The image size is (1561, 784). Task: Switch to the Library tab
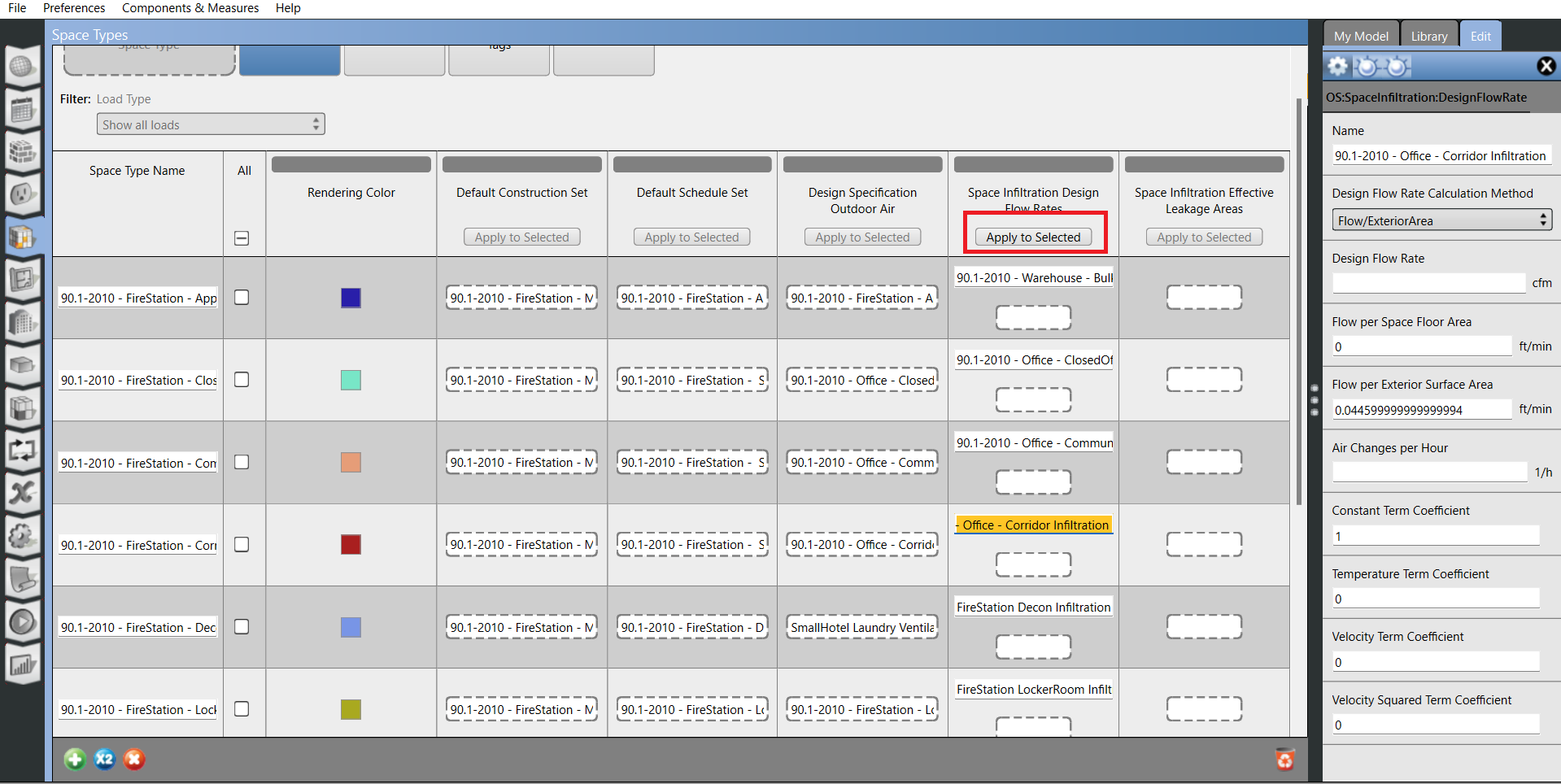point(1429,36)
